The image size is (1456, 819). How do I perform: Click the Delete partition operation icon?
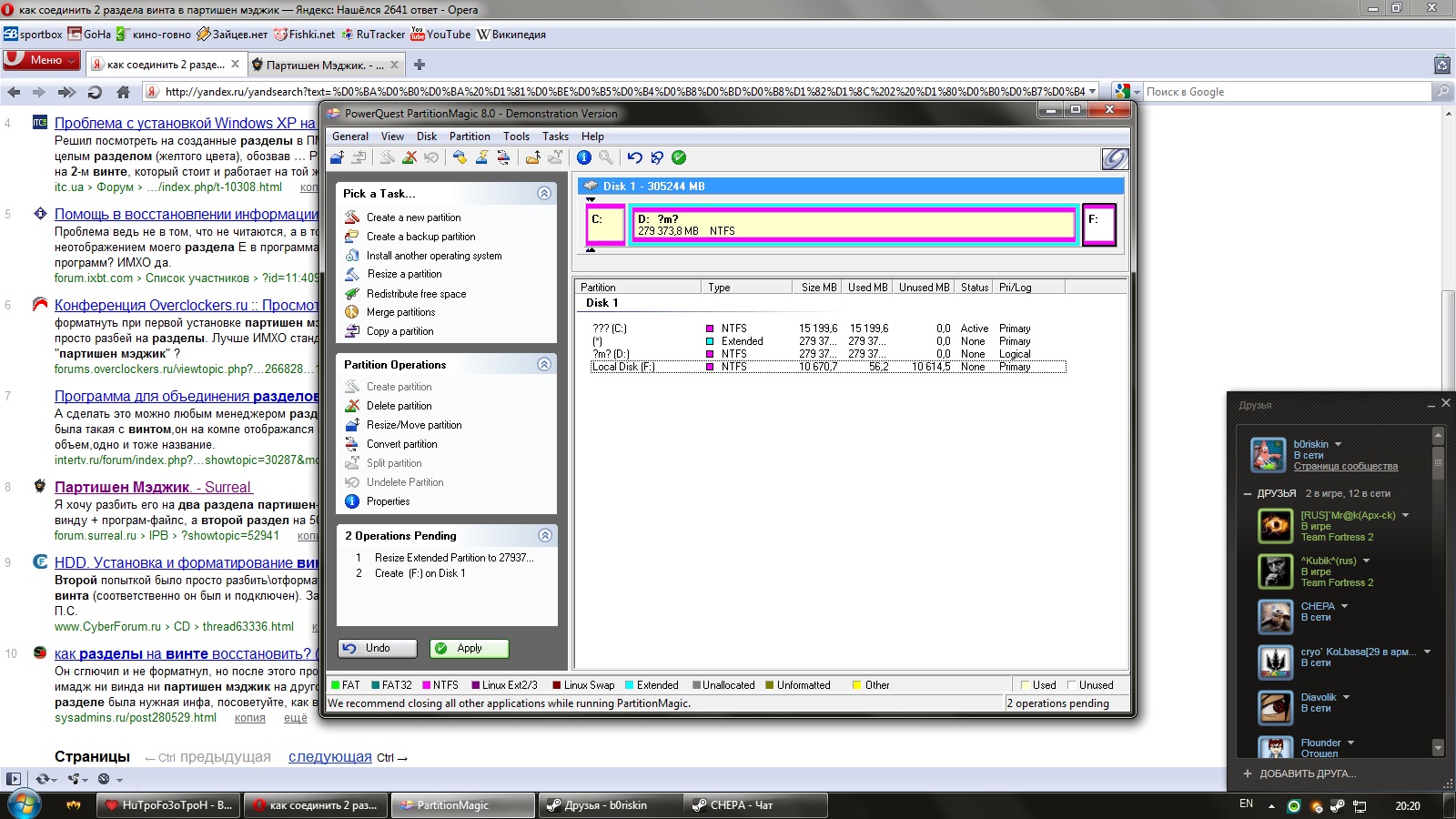coord(352,406)
